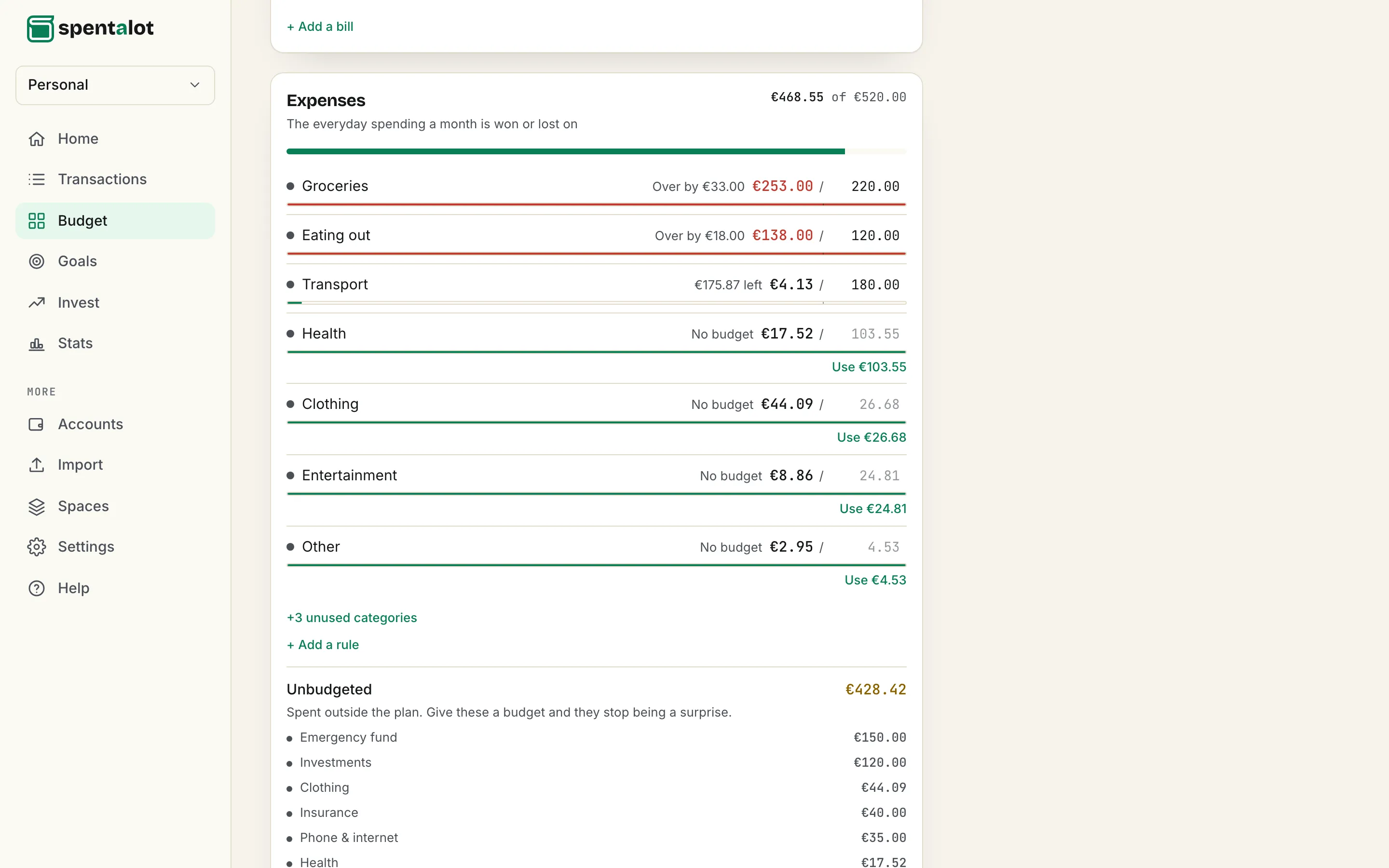Open the Help page

(115, 588)
